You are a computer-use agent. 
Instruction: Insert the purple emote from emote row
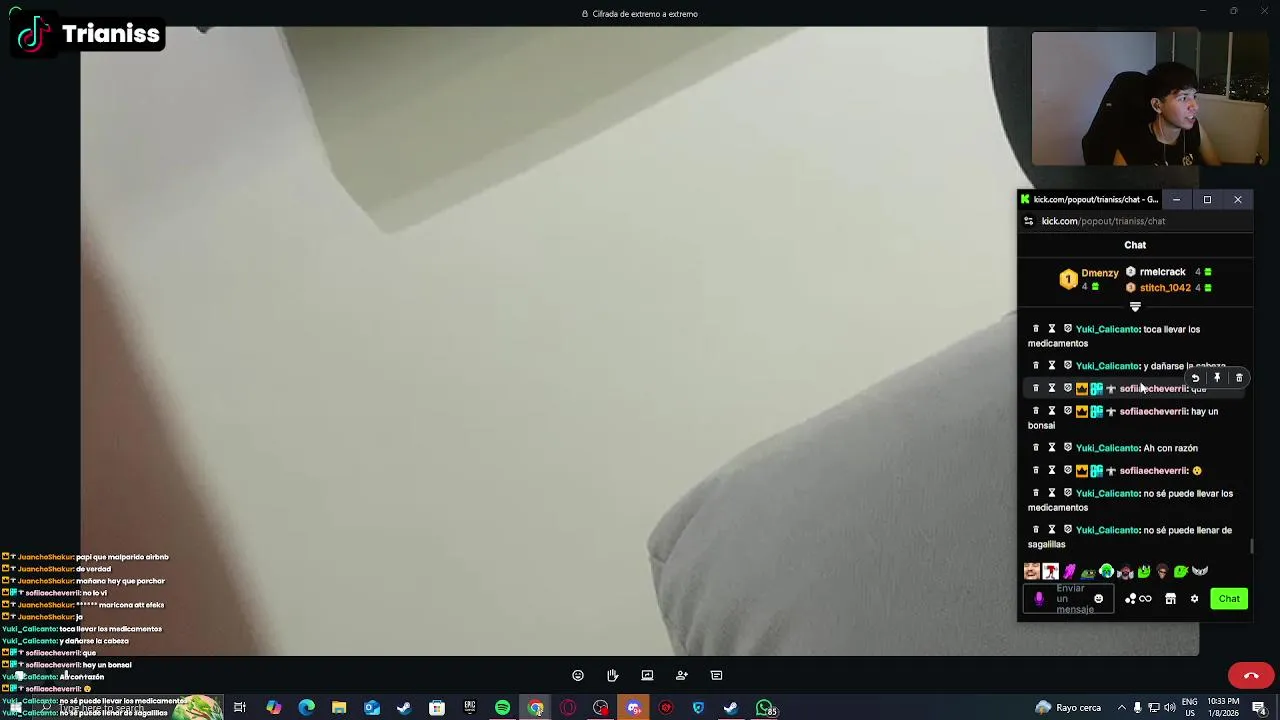[1069, 571]
